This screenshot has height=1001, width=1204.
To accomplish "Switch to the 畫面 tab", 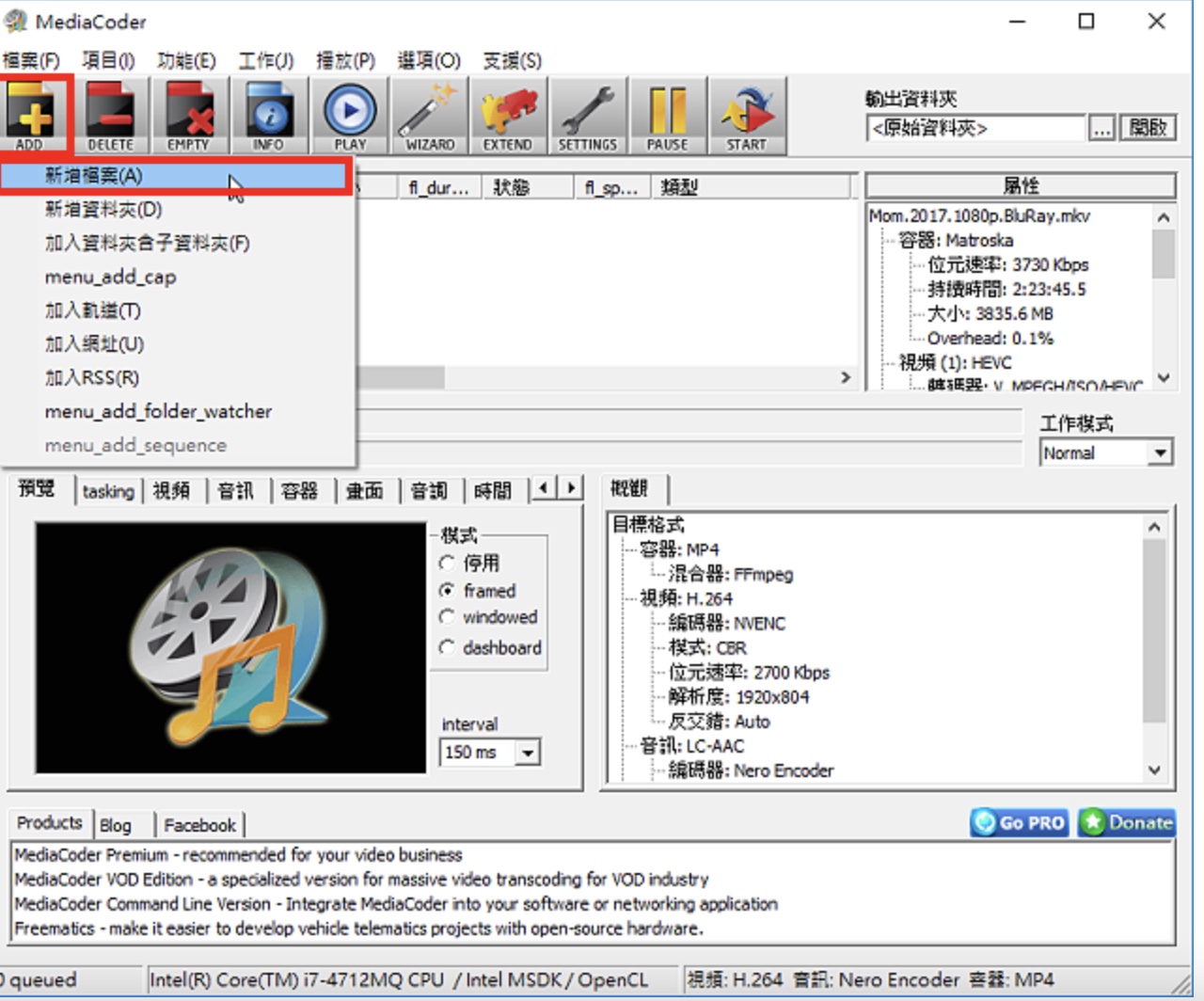I will pos(365,490).
